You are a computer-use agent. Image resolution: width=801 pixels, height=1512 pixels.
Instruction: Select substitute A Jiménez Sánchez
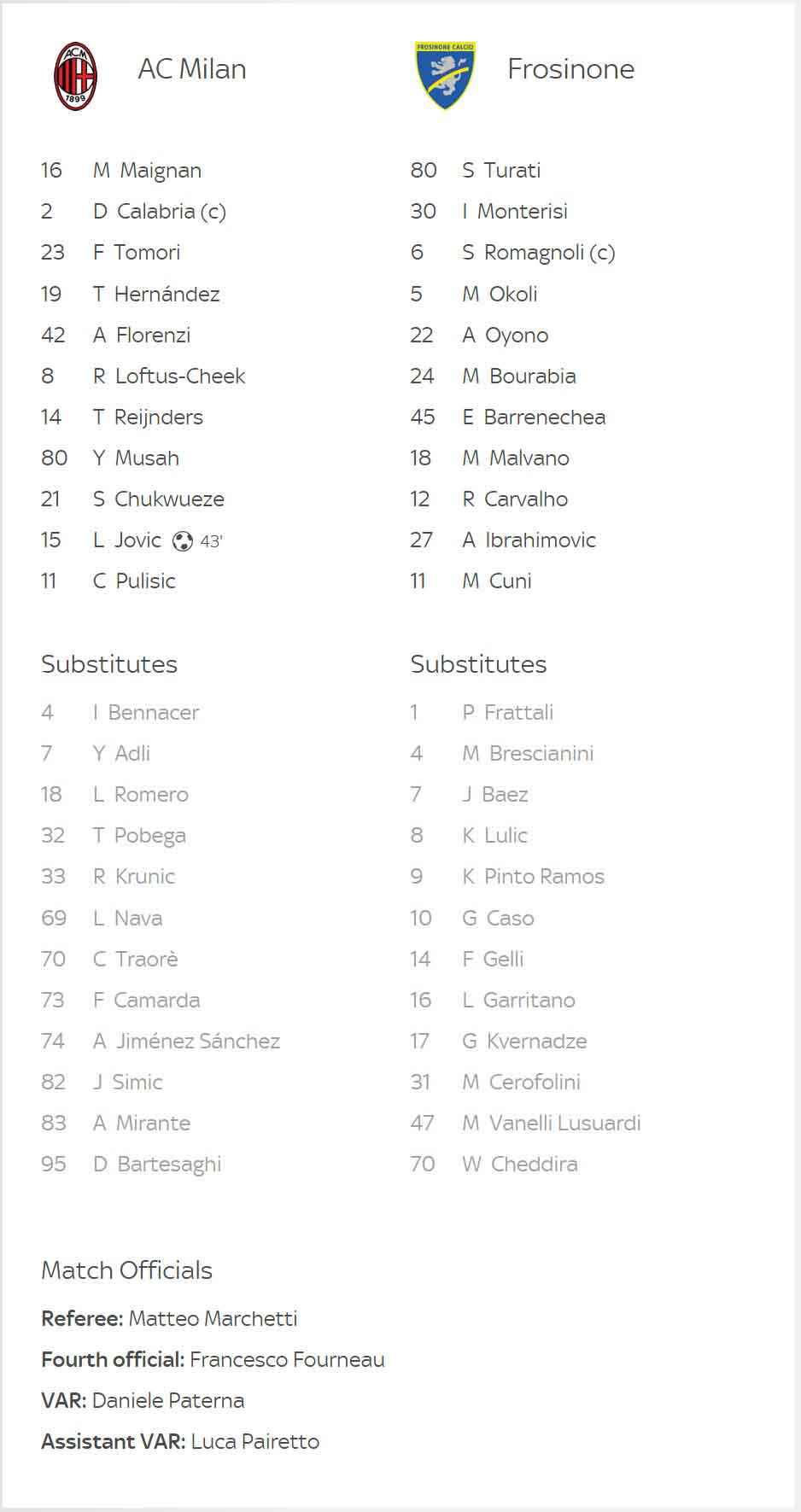click(186, 1042)
